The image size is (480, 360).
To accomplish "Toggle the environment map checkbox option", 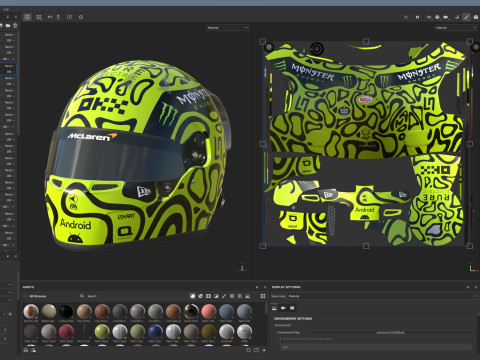I will click(279, 339).
